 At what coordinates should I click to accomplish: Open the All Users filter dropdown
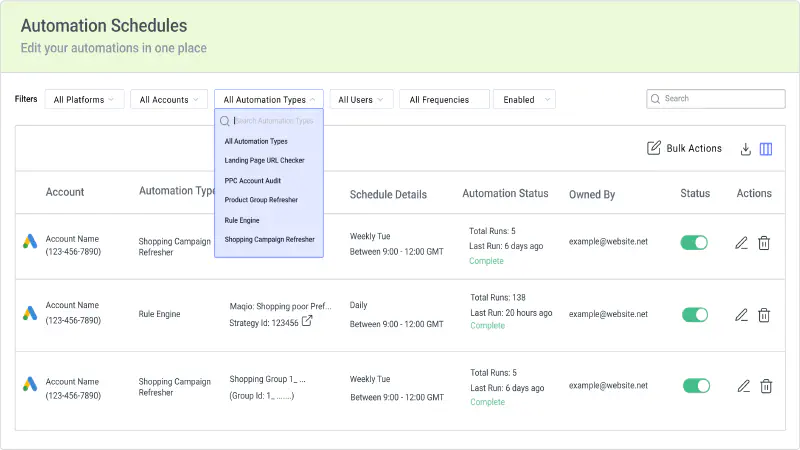361,99
